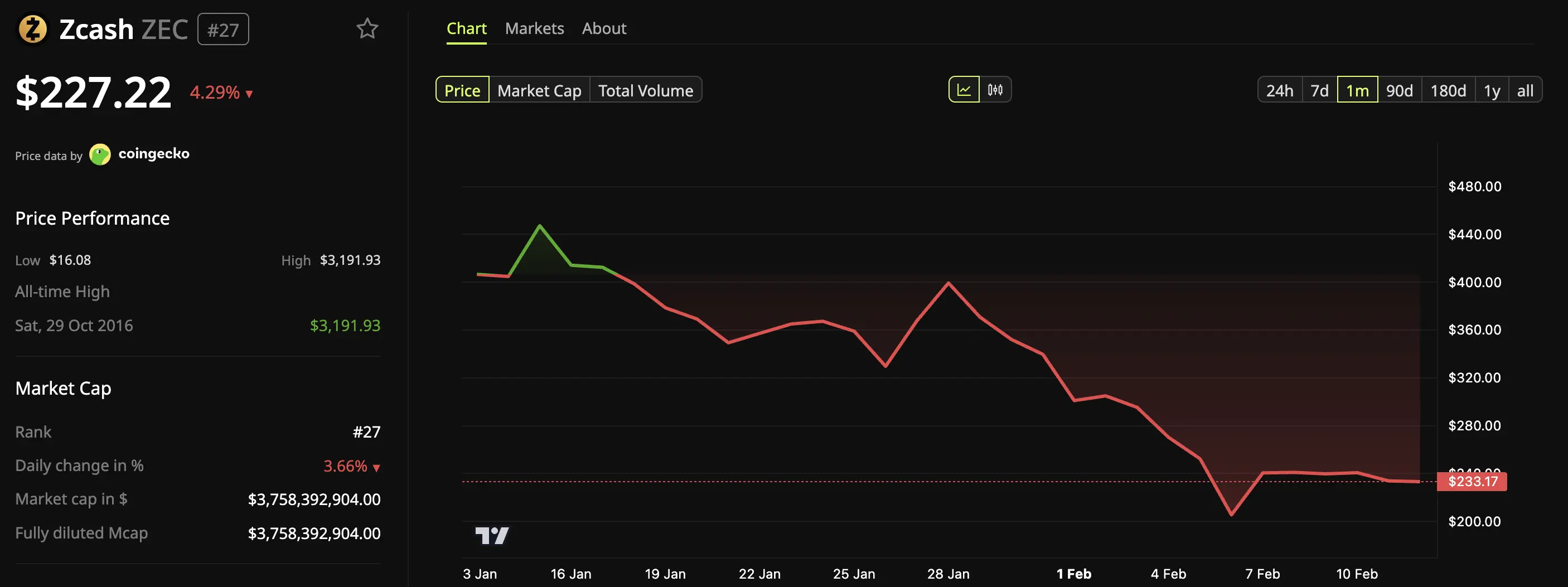
Task: Click the 28 Jan peak on the chart
Action: 949,283
